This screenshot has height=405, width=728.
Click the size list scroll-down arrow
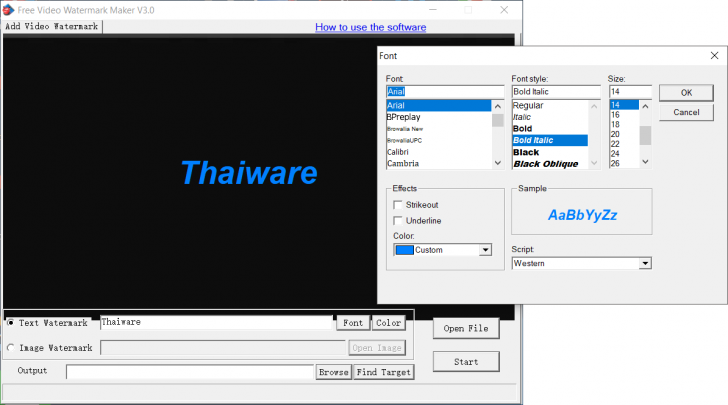point(645,162)
